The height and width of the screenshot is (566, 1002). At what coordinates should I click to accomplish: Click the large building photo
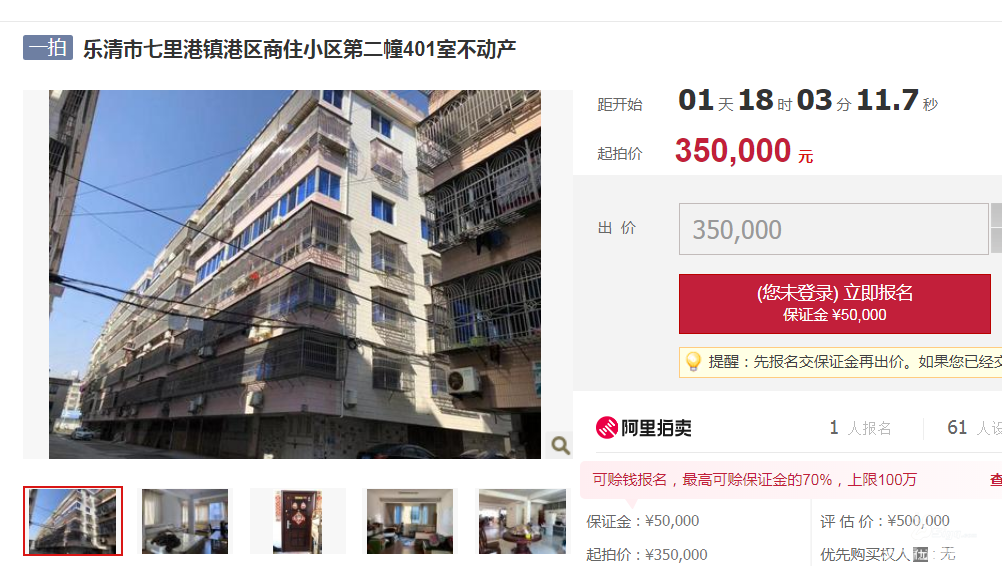click(295, 274)
